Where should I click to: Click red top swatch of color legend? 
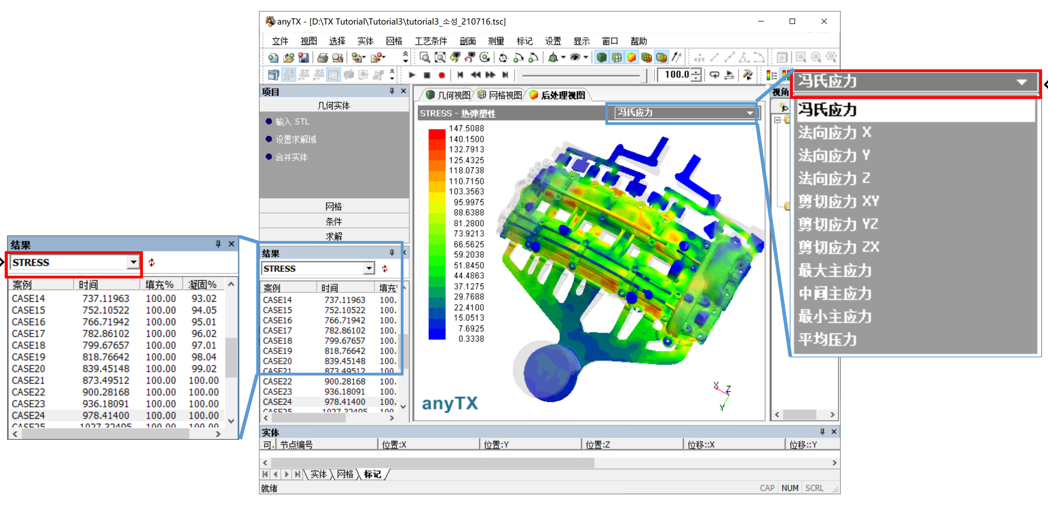(436, 134)
